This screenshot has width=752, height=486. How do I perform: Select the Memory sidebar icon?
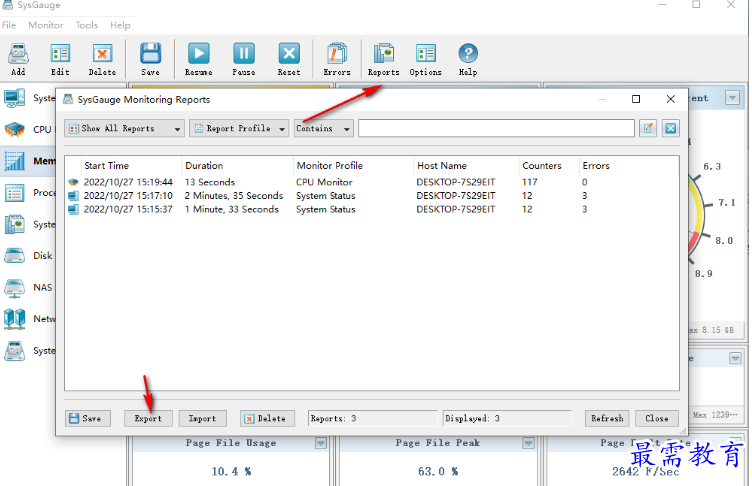[x=14, y=161]
